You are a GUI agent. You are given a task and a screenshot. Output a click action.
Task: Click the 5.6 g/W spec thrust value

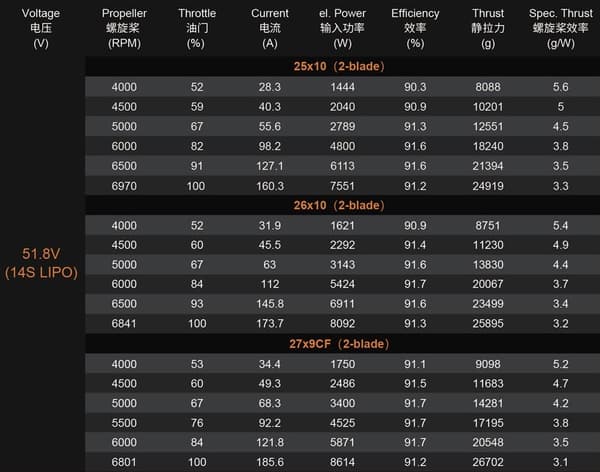[561, 87]
